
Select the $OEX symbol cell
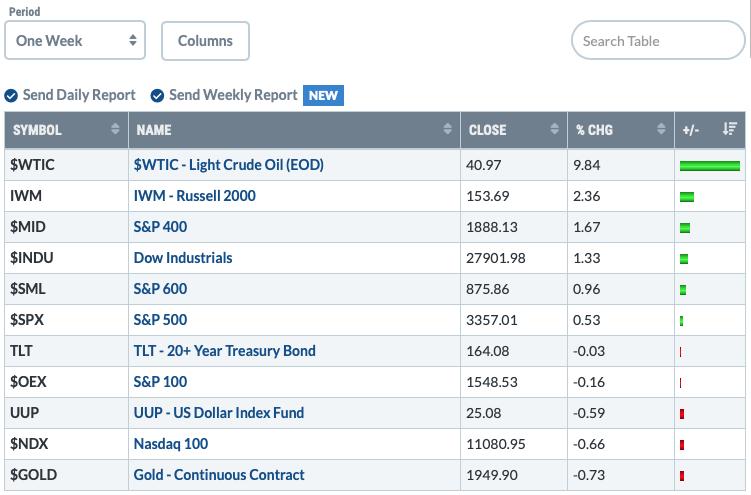click(67, 382)
